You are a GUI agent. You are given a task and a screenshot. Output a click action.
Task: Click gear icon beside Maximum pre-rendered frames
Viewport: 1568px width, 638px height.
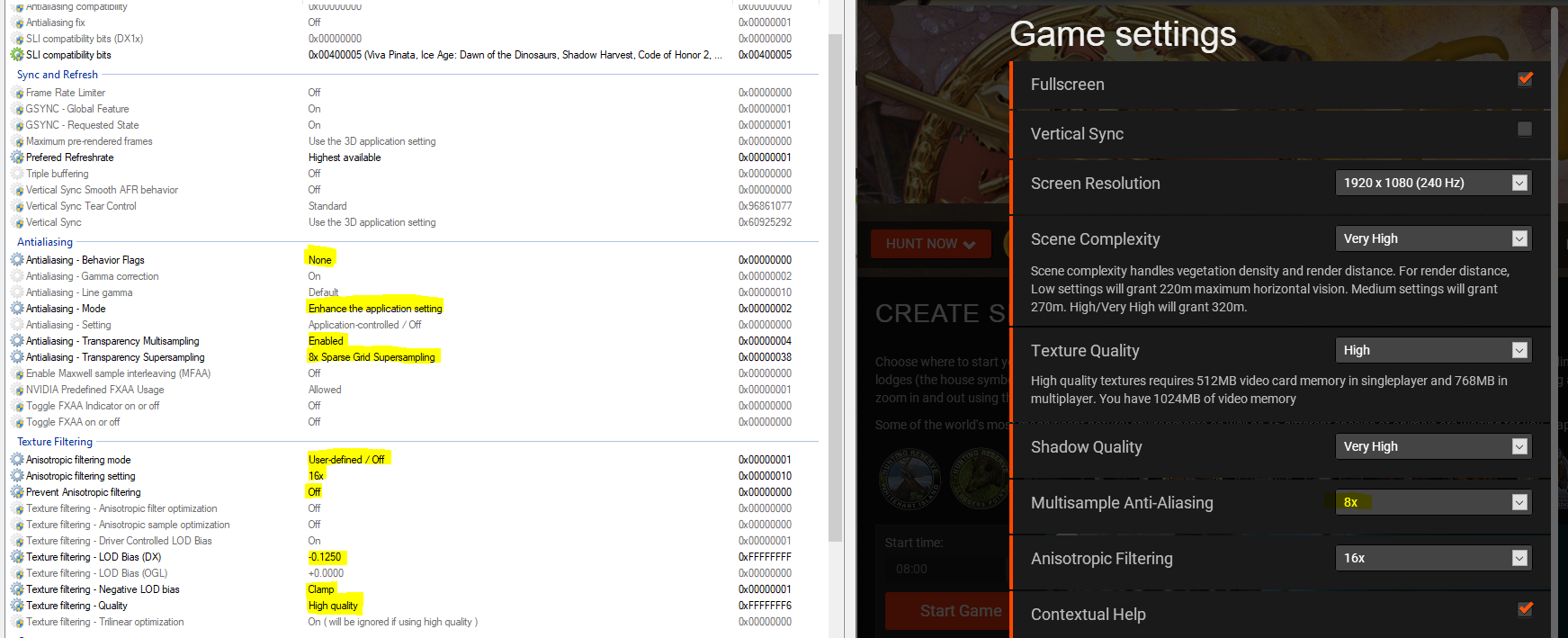click(x=17, y=141)
